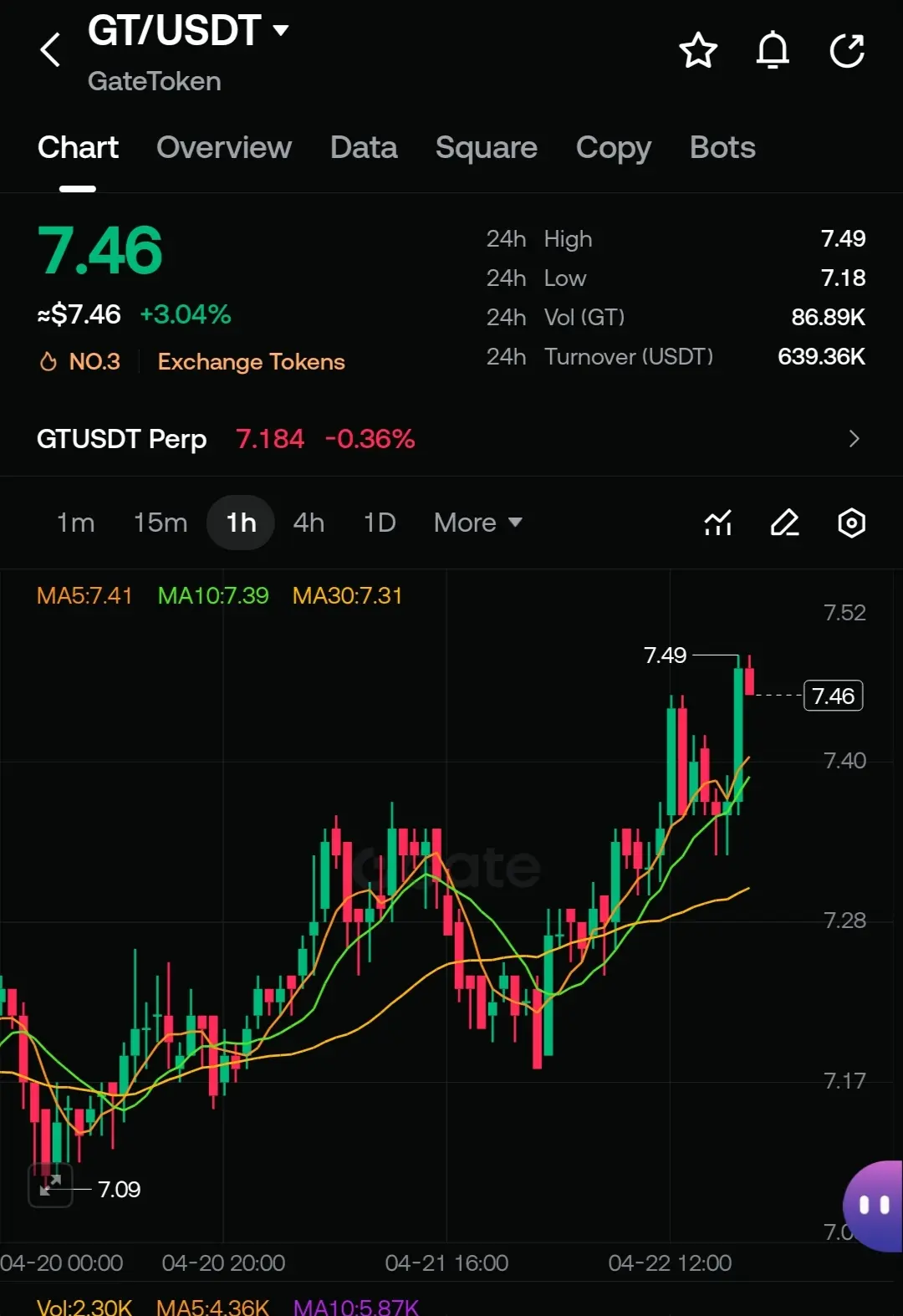The image size is (903, 1316).
Task: Tap the 24h Vol (GT) value 86.89K
Action: (828, 318)
